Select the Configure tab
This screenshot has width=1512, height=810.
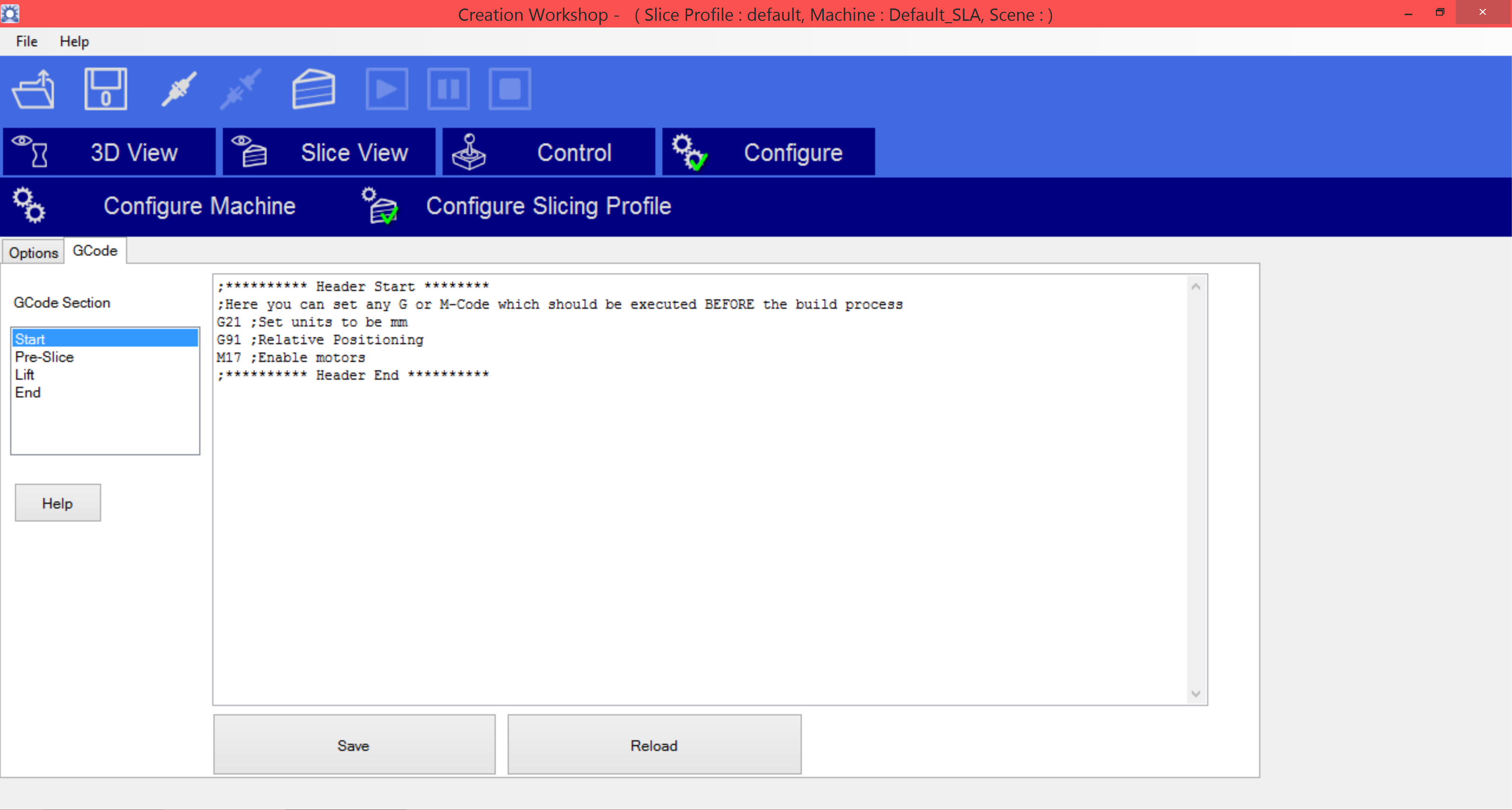[769, 152]
